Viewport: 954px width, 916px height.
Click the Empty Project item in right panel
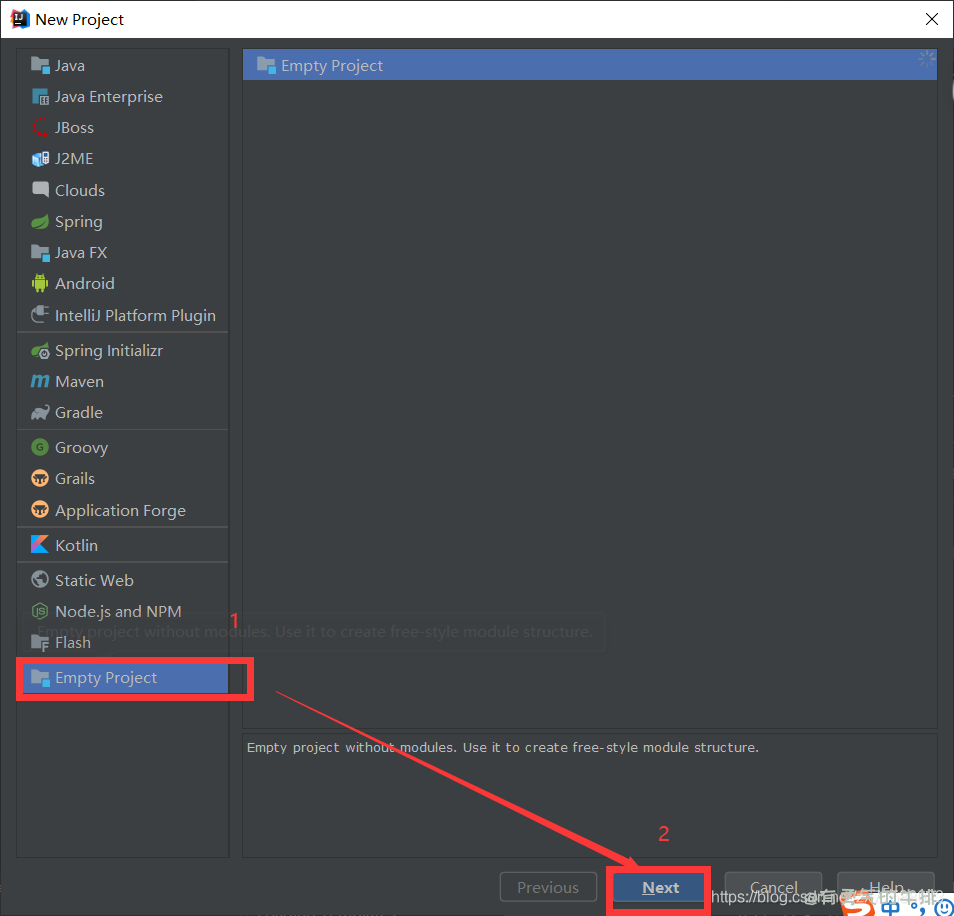pos(332,66)
